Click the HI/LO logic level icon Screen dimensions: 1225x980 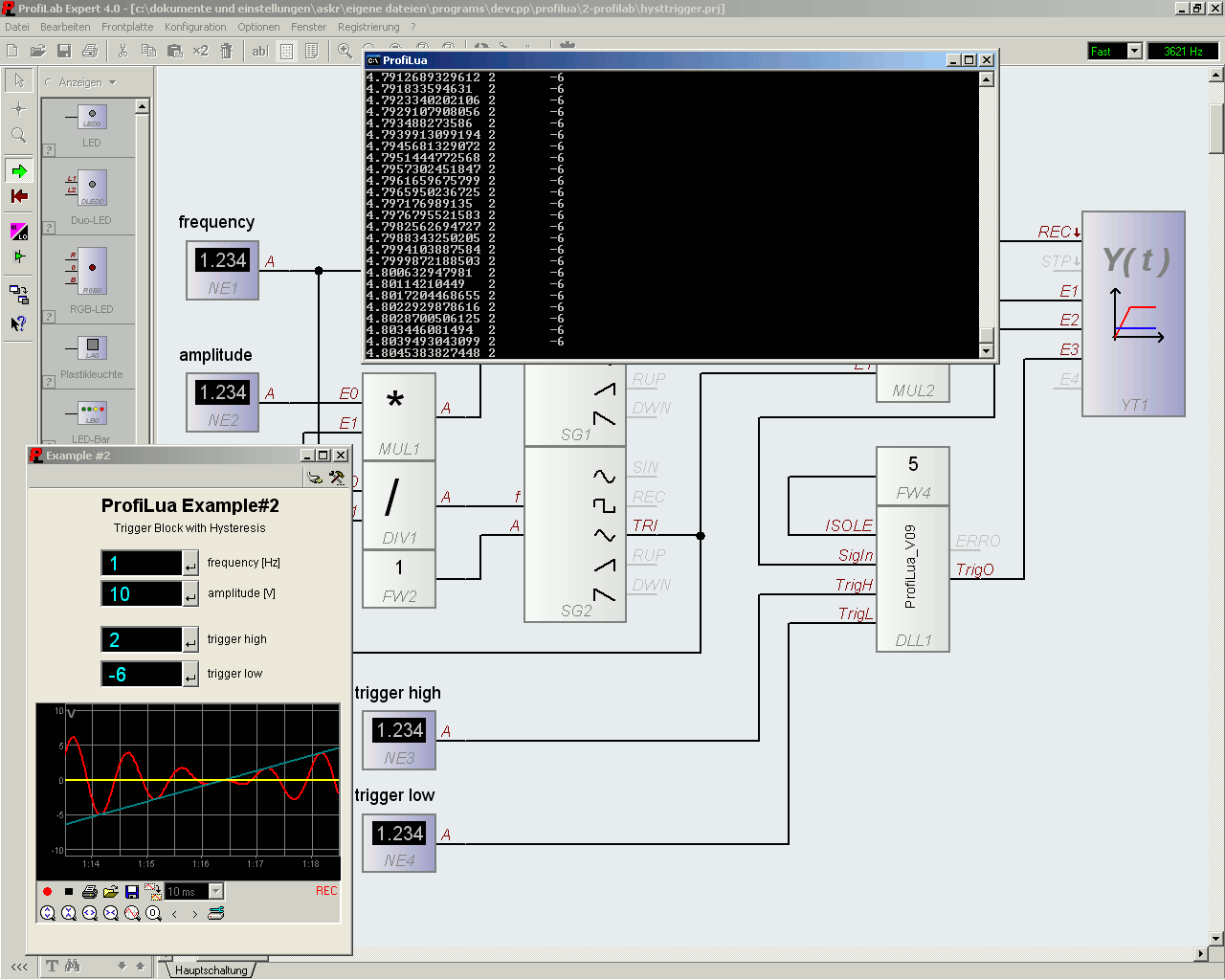pyautogui.click(x=19, y=232)
